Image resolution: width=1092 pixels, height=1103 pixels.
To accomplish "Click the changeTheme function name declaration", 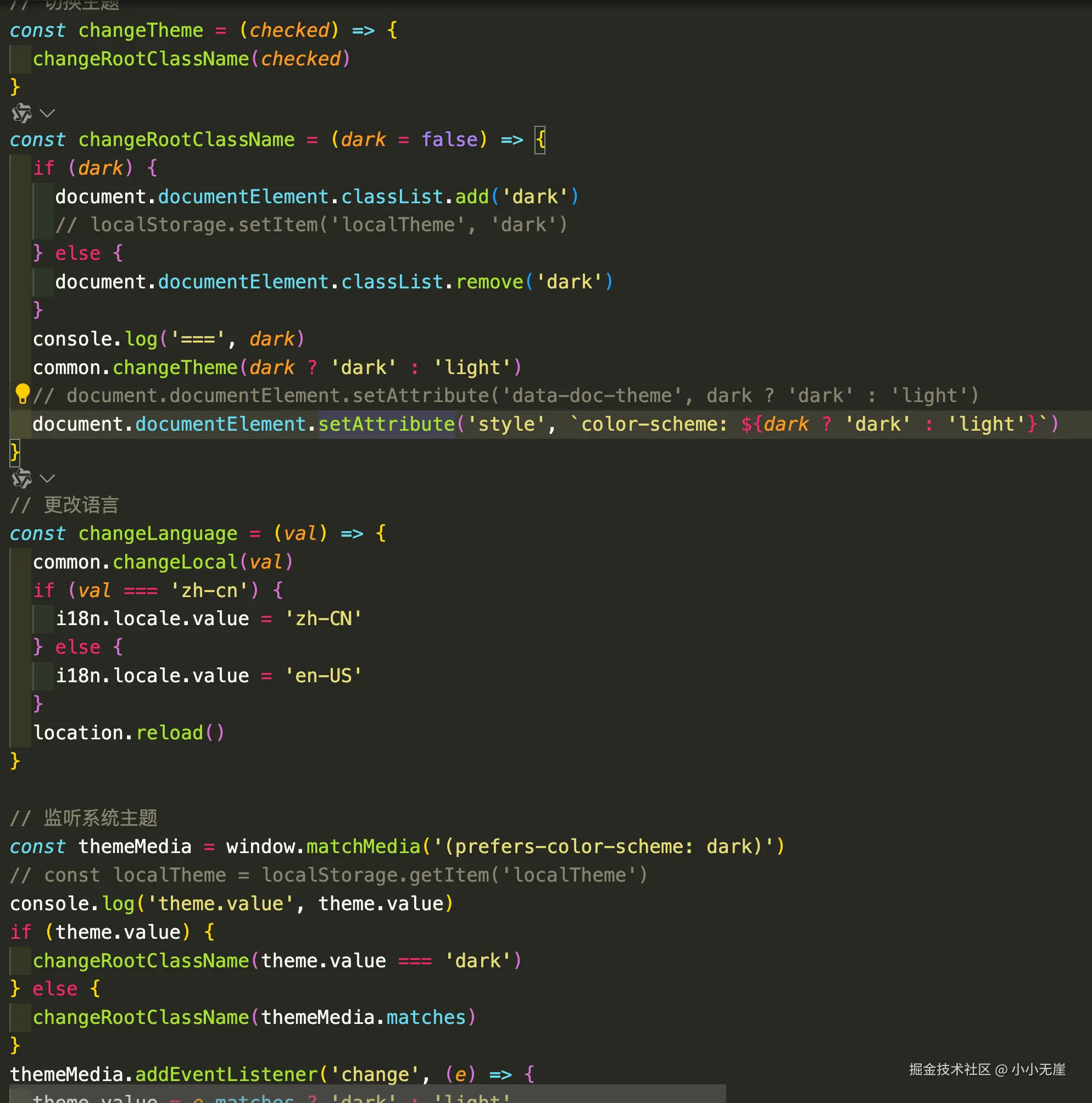I will pos(141,30).
